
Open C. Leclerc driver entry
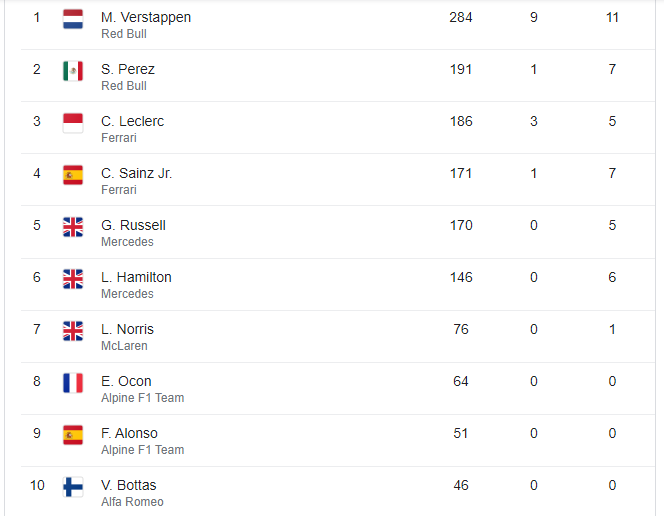click(133, 121)
